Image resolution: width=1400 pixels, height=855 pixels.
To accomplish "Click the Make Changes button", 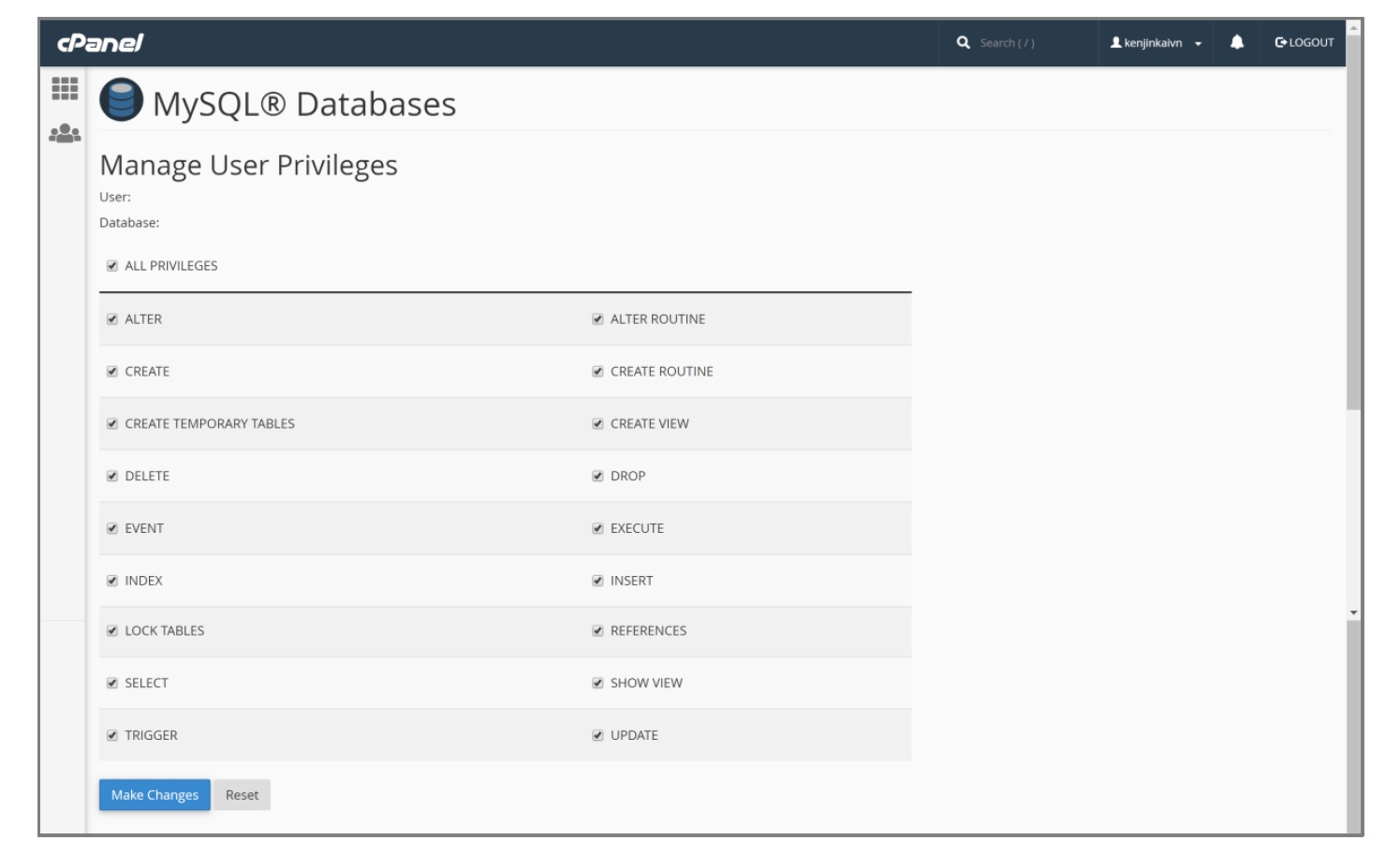I will 155,795.
